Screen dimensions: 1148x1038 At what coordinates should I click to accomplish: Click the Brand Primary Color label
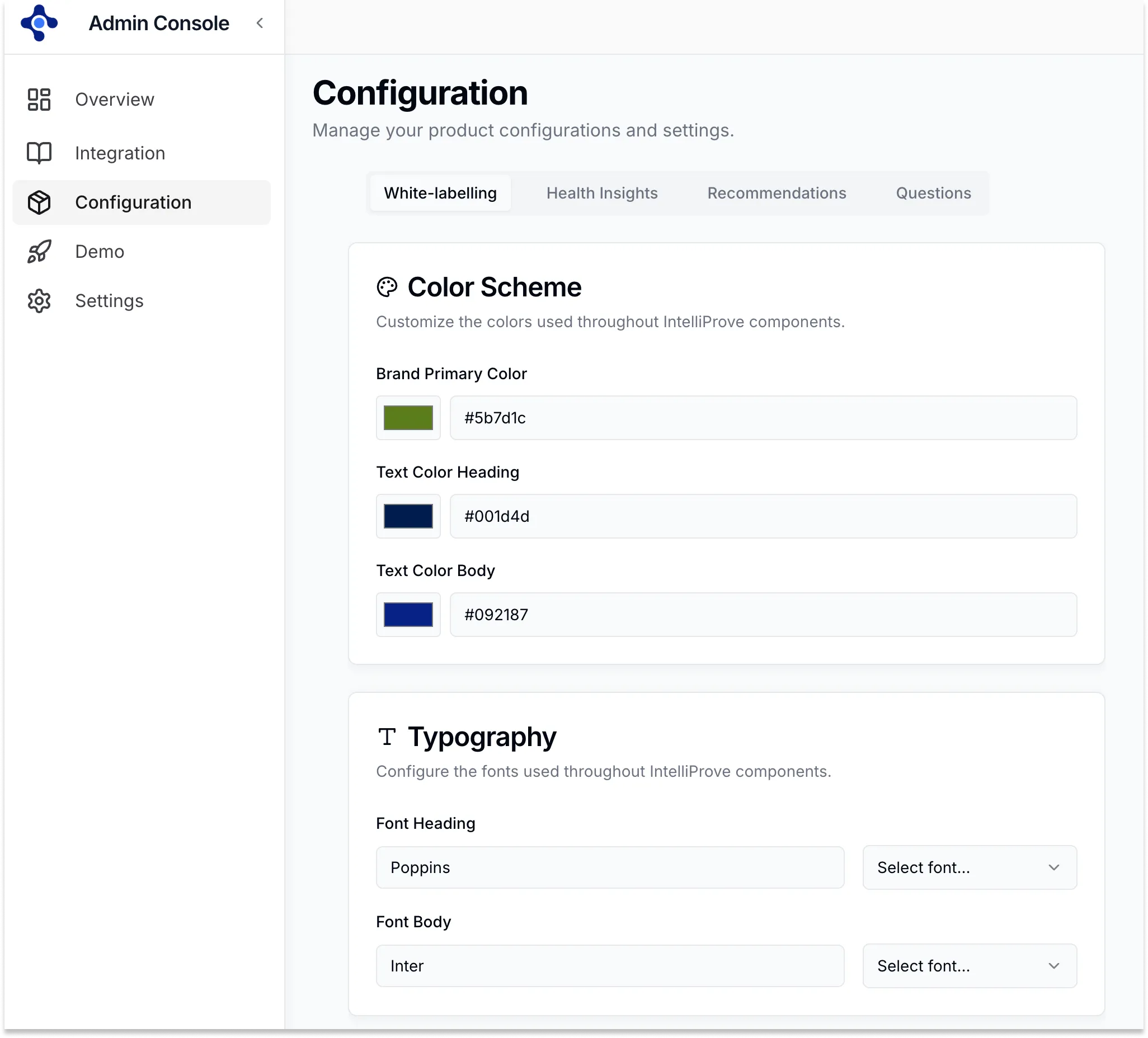tap(451, 374)
